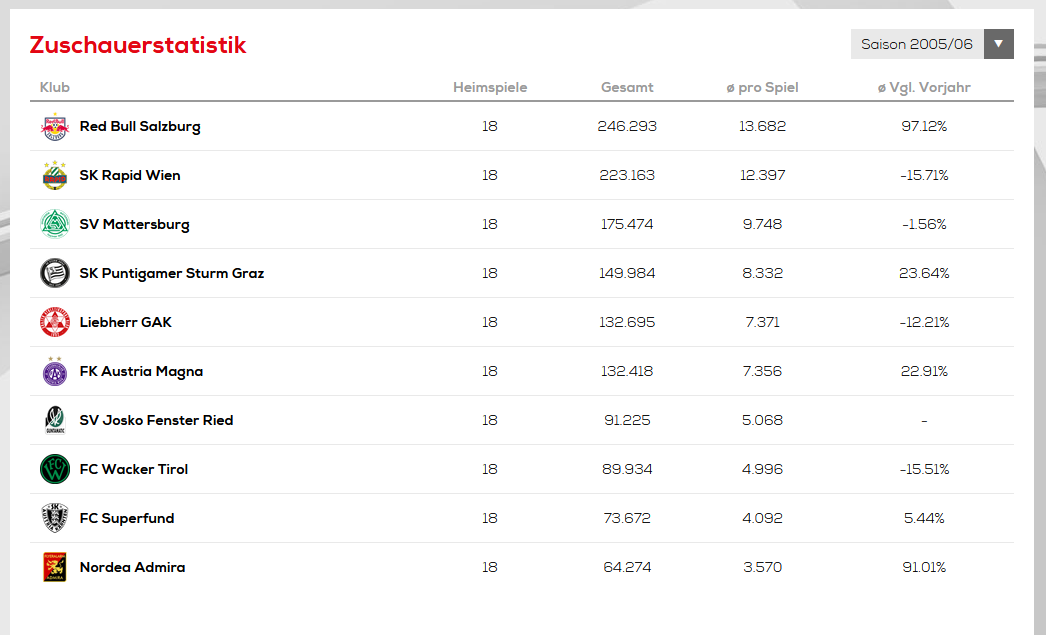
Task: Click the Sturm Graz club crest
Action: 55,273
